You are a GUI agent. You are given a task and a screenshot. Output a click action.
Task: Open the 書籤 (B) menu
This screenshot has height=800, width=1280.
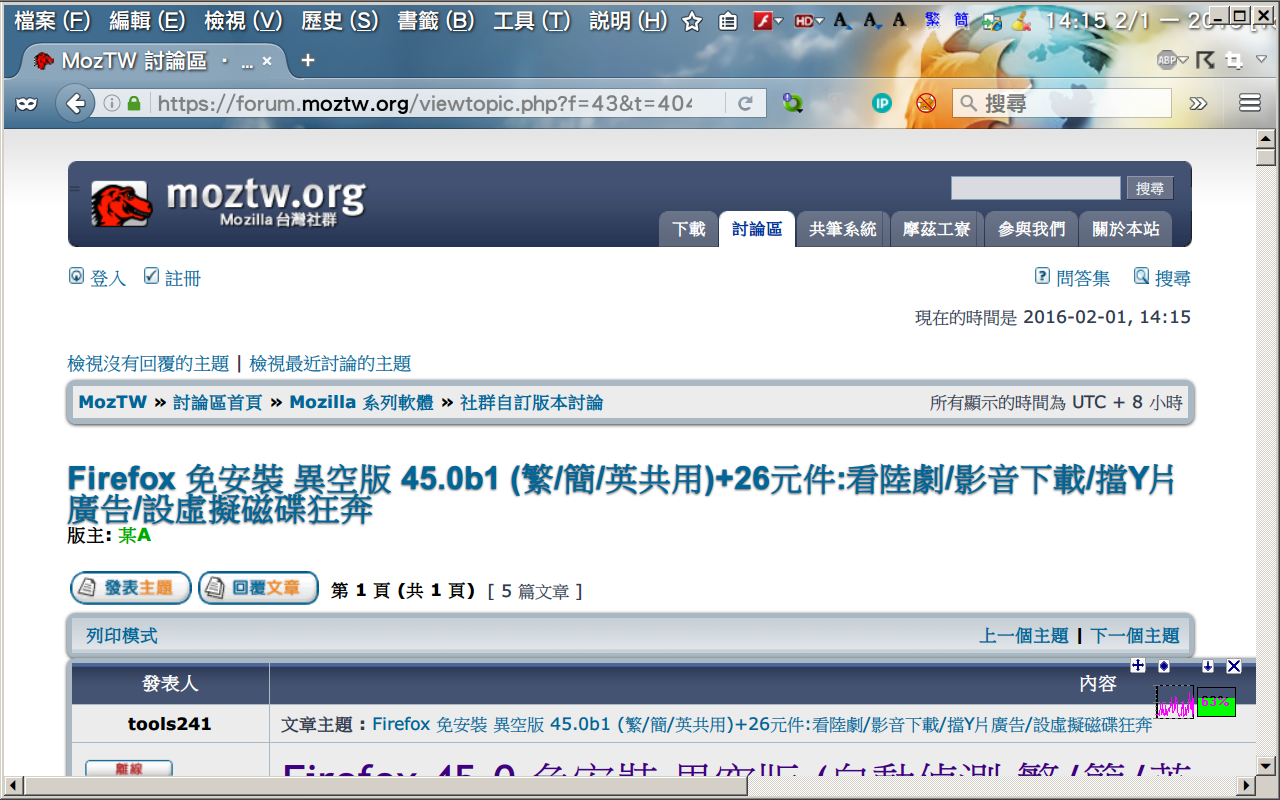point(436,21)
